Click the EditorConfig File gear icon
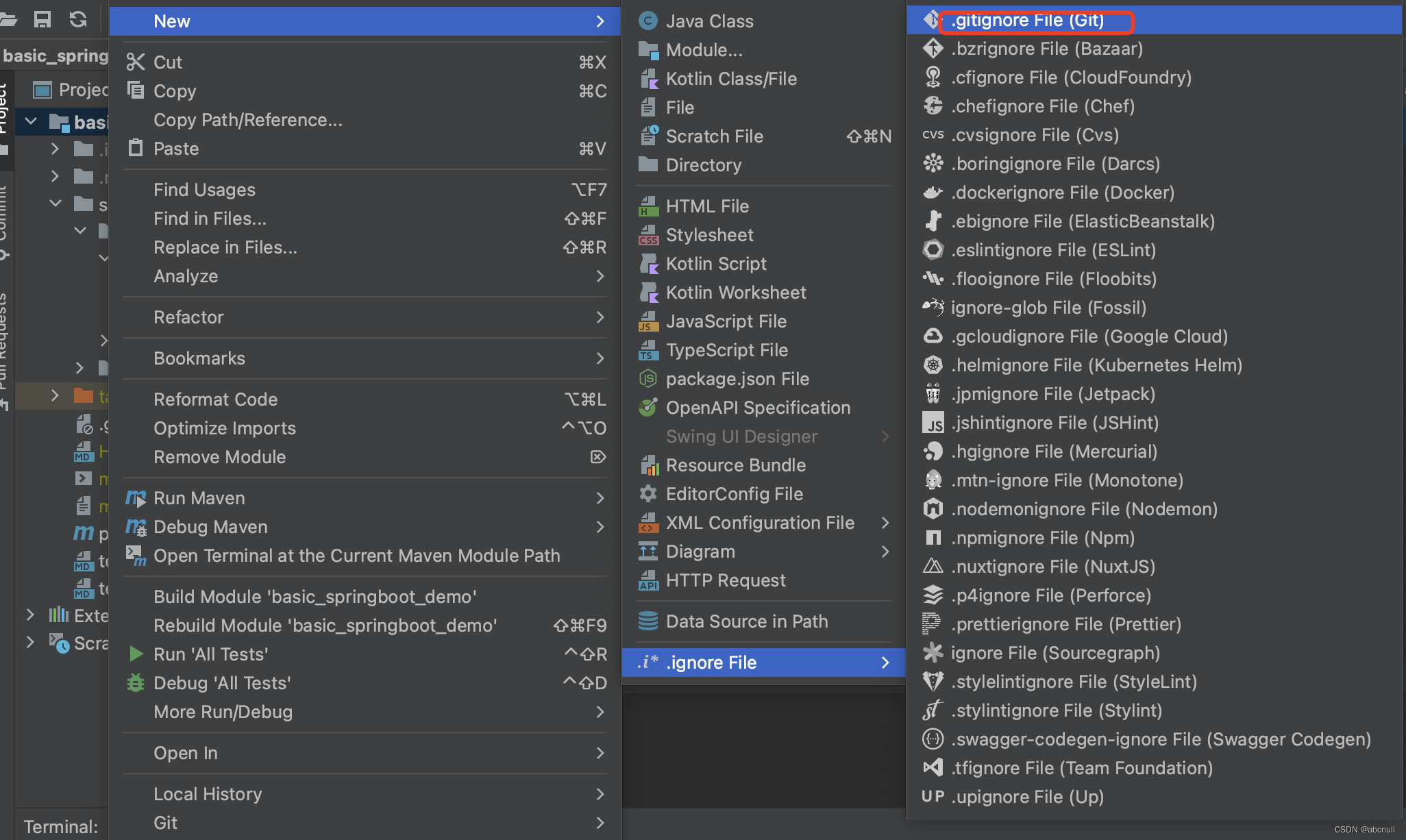This screenshot has height=840, width=1406. click(647, 493)
